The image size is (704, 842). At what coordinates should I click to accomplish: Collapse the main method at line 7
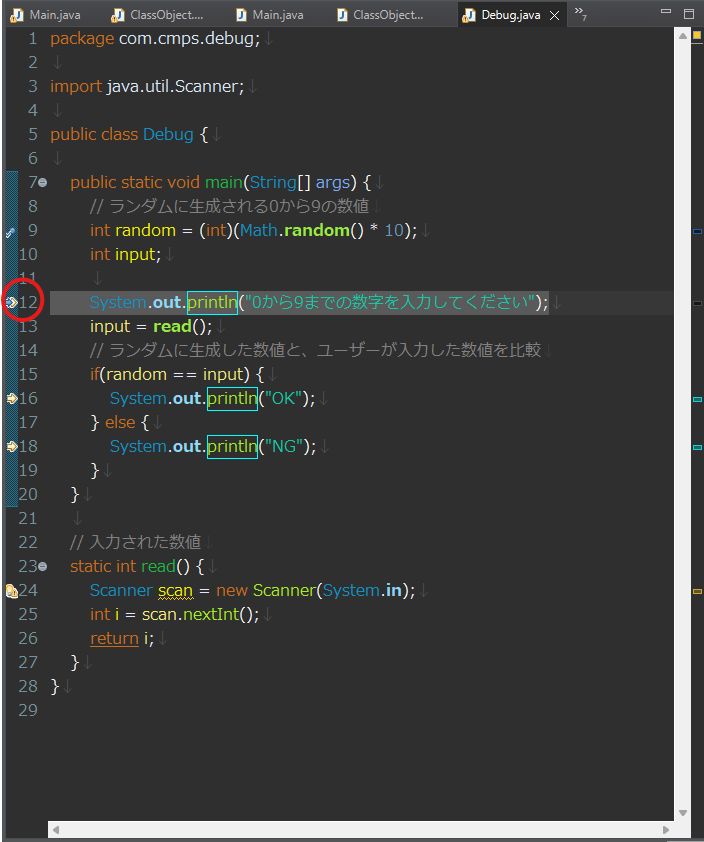point(43,182)
